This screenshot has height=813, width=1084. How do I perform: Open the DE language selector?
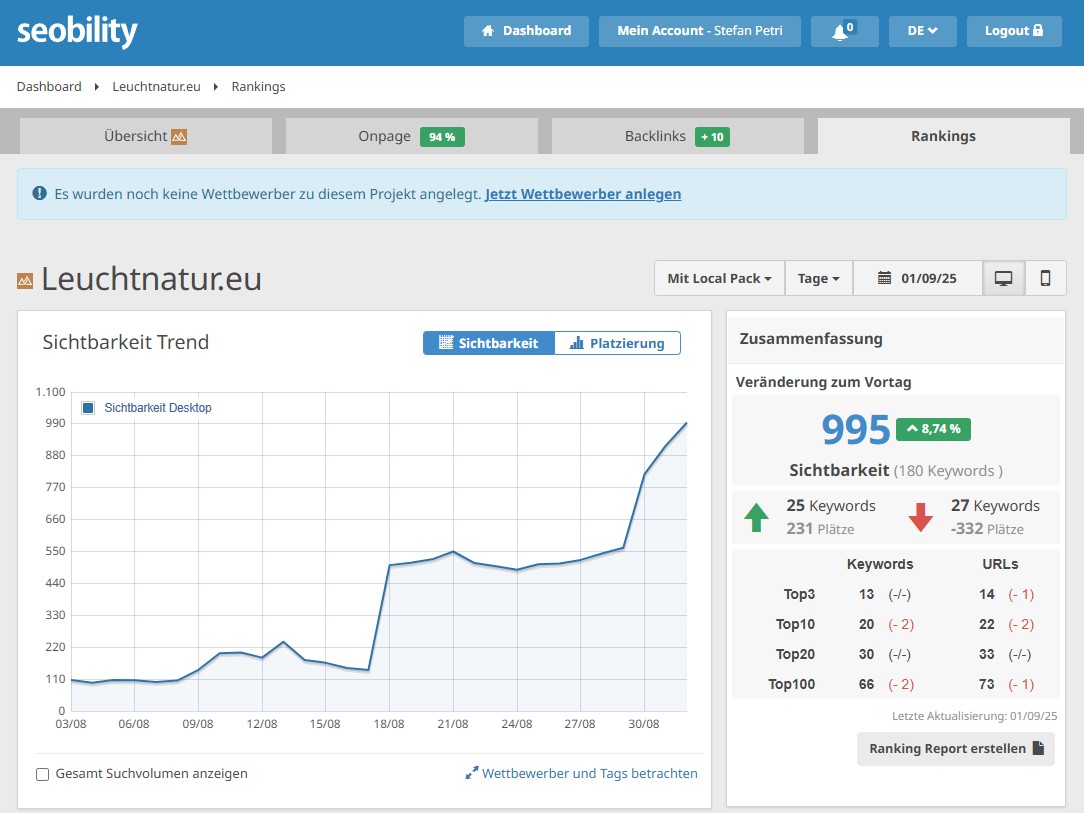pos(921,31)
